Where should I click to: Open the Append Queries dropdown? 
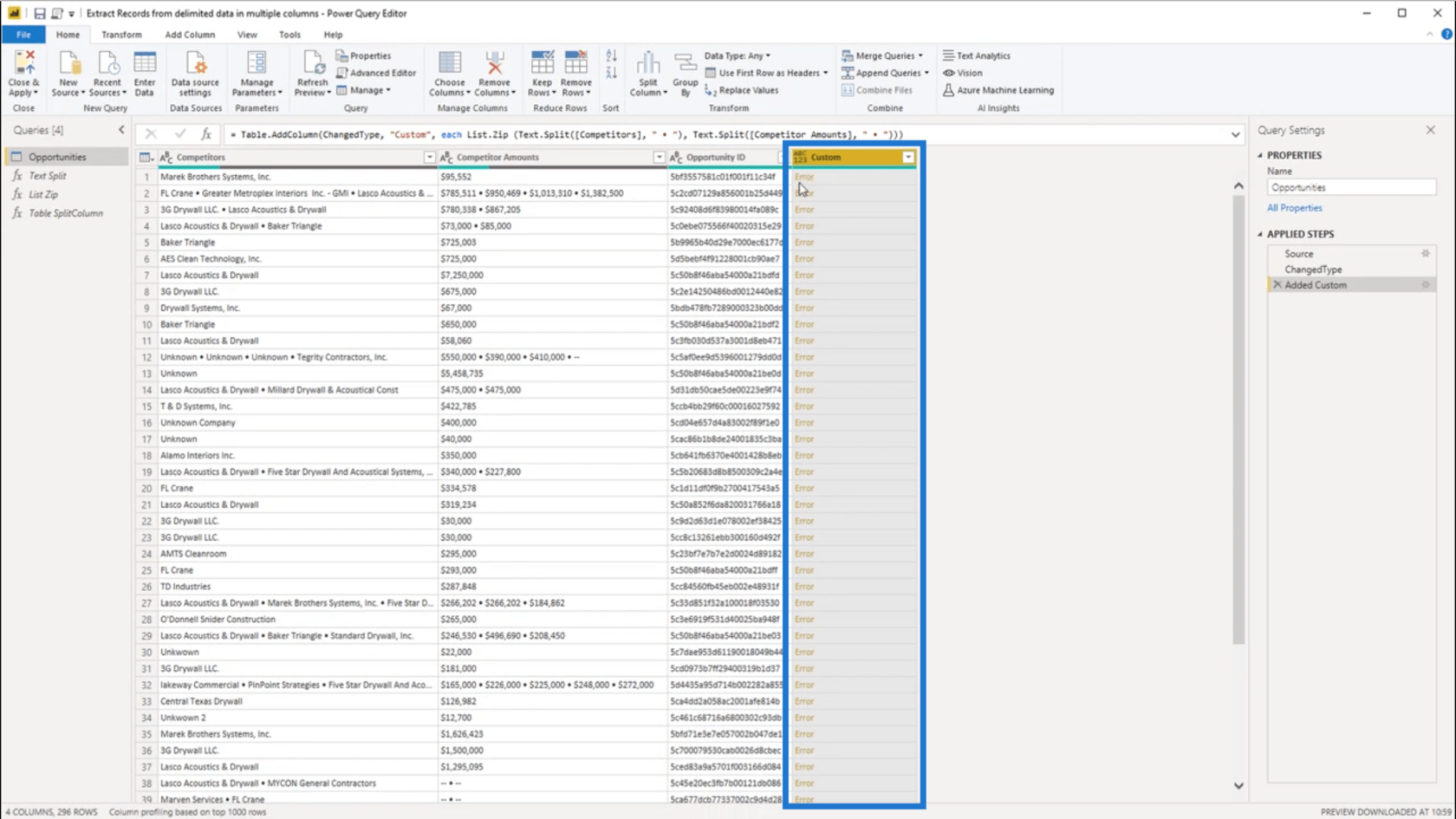pyautogui.click(x=885, y=73)
